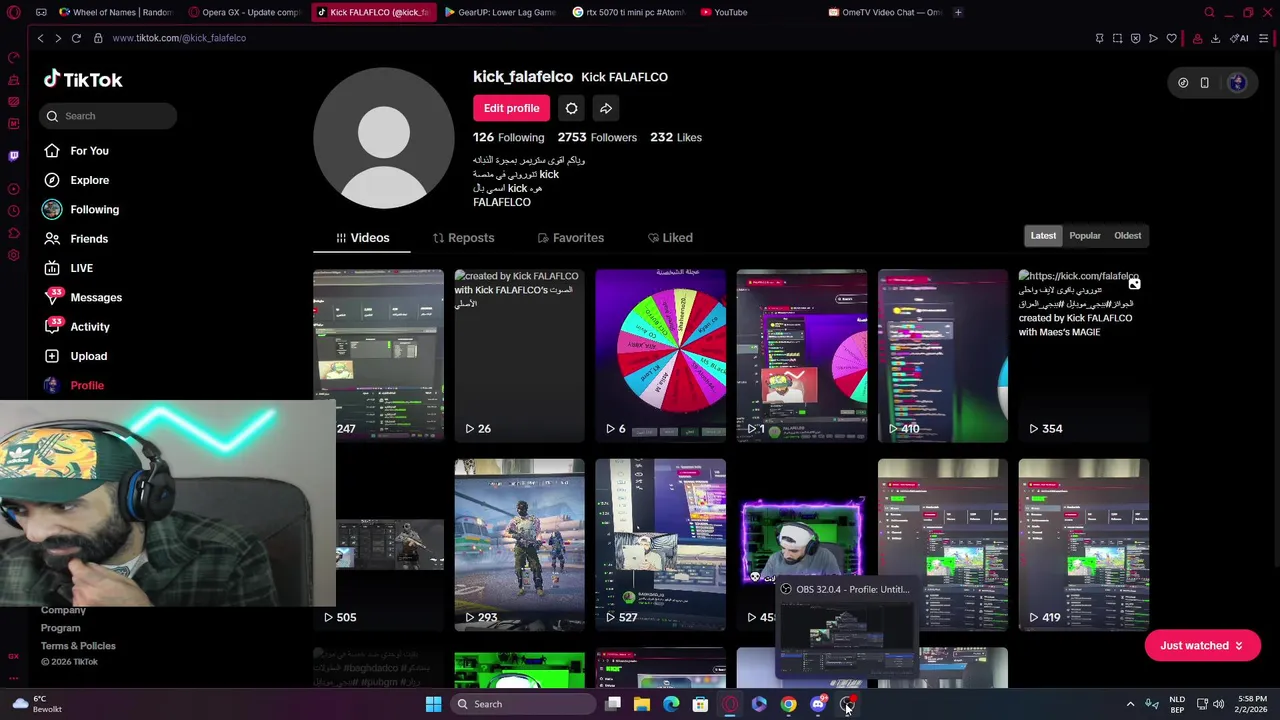The image size is (1280, 720).
Task: Switch to Wheel of Names tab
Action: pos(116,12)
